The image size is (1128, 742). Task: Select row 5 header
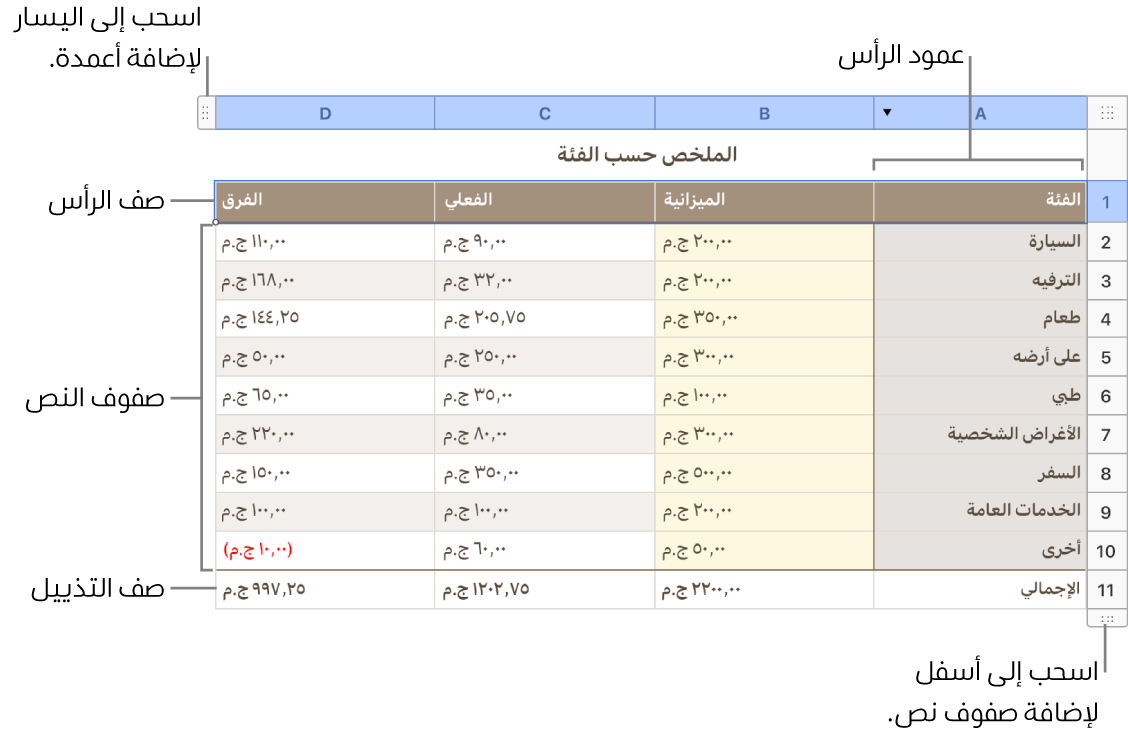[1107, 356]
